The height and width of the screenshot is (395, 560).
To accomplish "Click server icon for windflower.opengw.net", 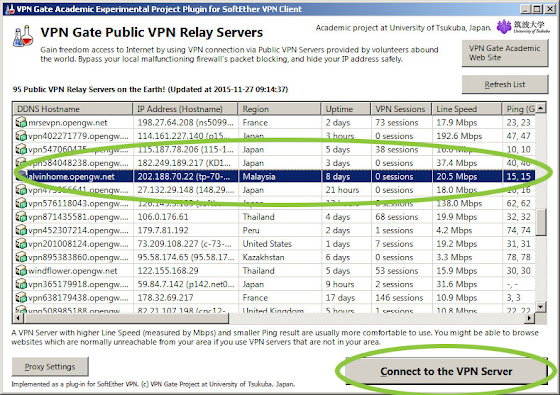I will (21, 271).
